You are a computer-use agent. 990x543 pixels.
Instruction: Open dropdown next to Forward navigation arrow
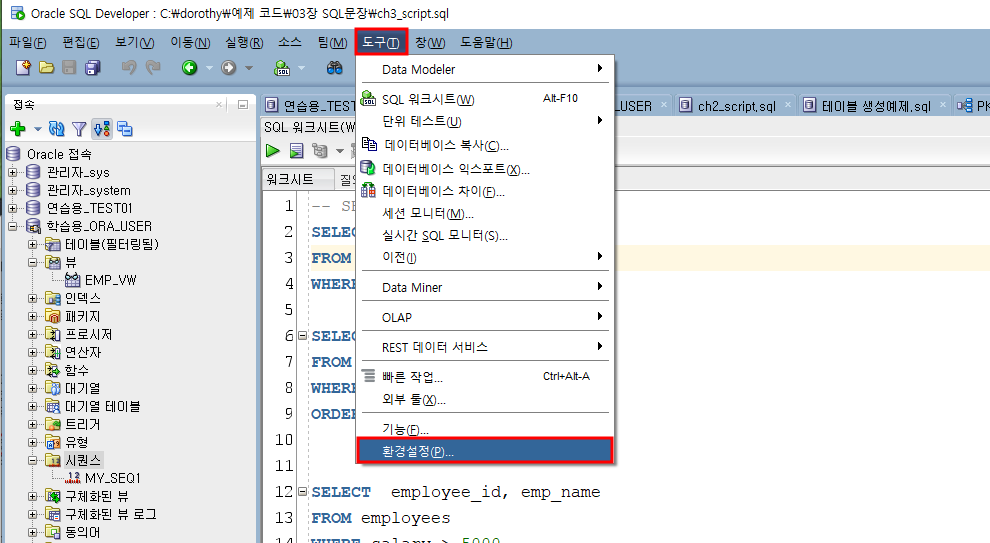click(249, 68)
